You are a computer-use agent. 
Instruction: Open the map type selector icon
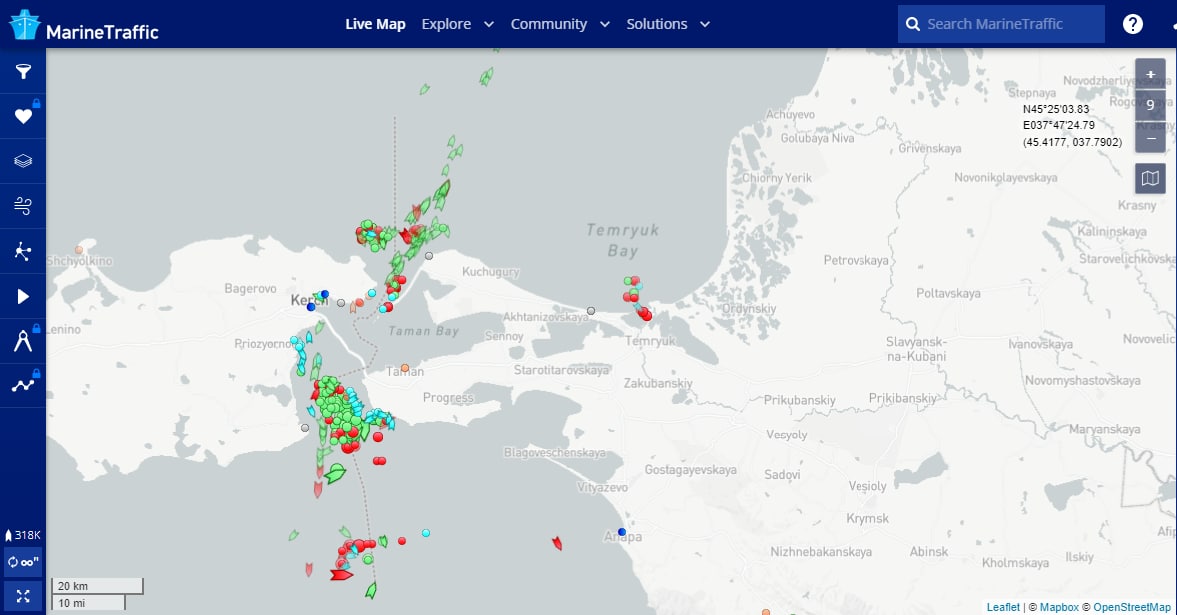point(1150,179)
